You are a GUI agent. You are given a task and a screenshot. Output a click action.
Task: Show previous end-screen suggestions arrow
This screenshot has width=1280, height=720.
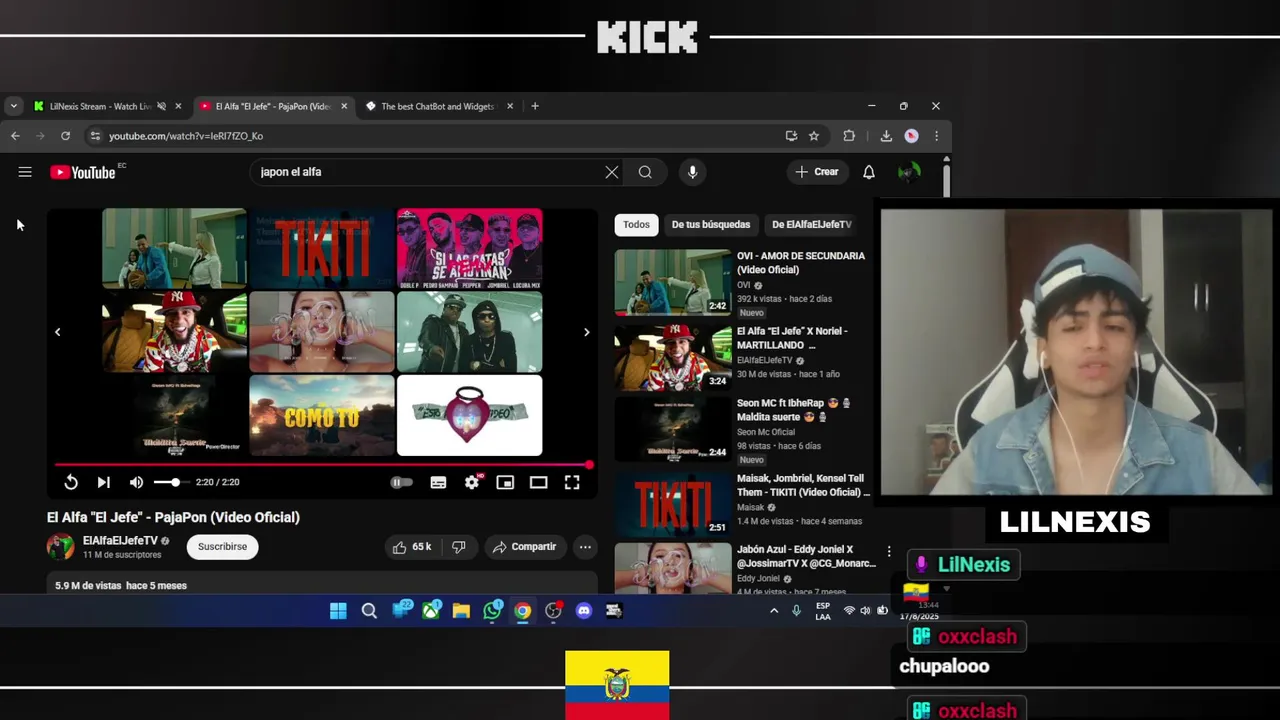[57, 332]
